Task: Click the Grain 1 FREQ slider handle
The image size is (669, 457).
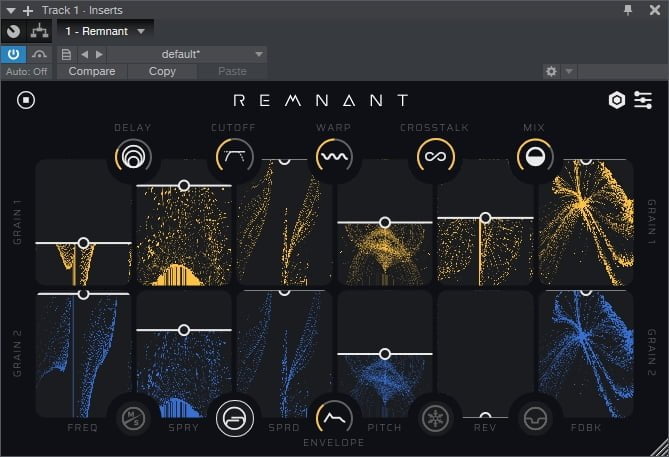Action: click(x=83, y=243)
